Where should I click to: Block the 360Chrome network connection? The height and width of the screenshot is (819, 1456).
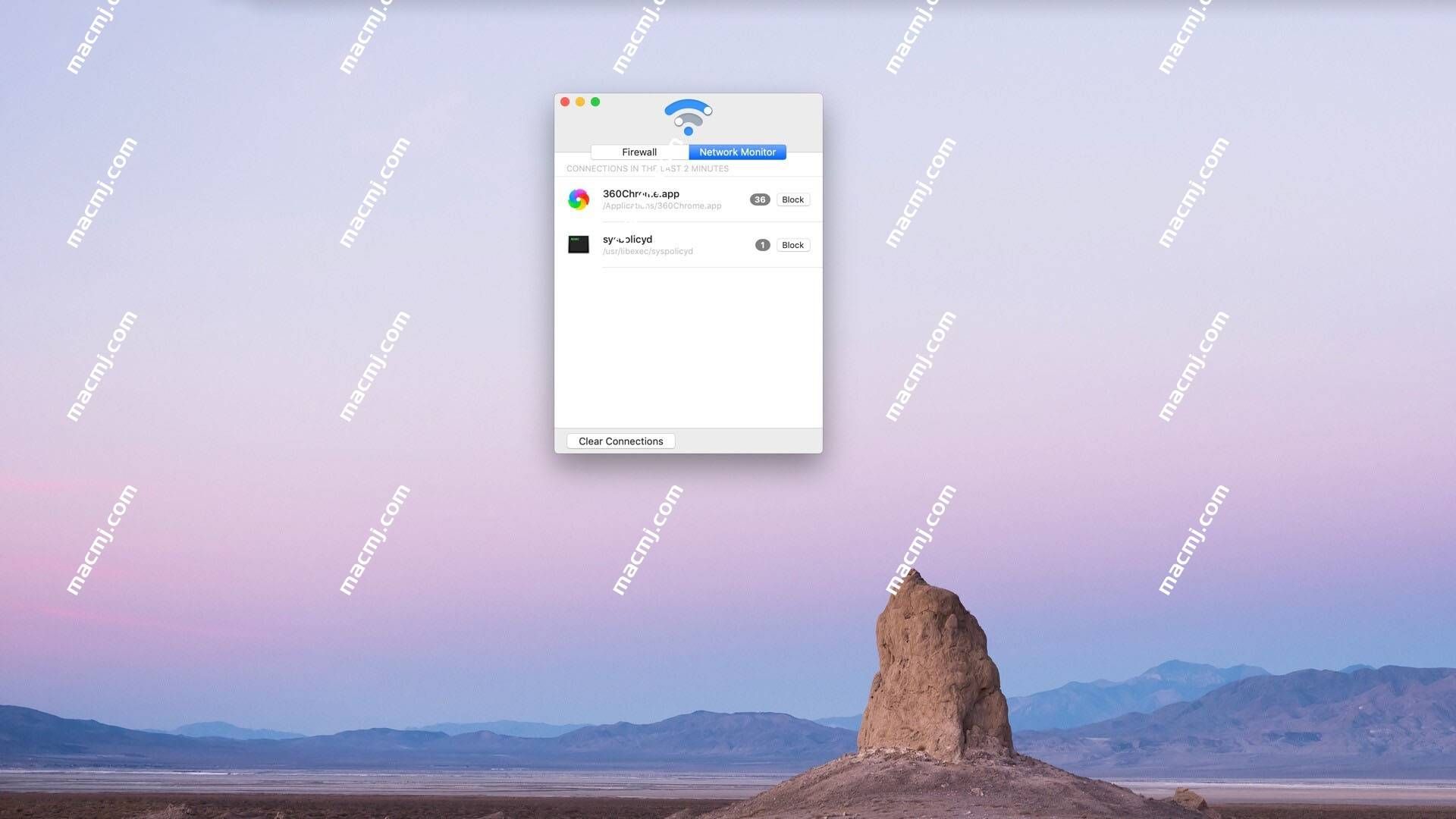point(793,199)
